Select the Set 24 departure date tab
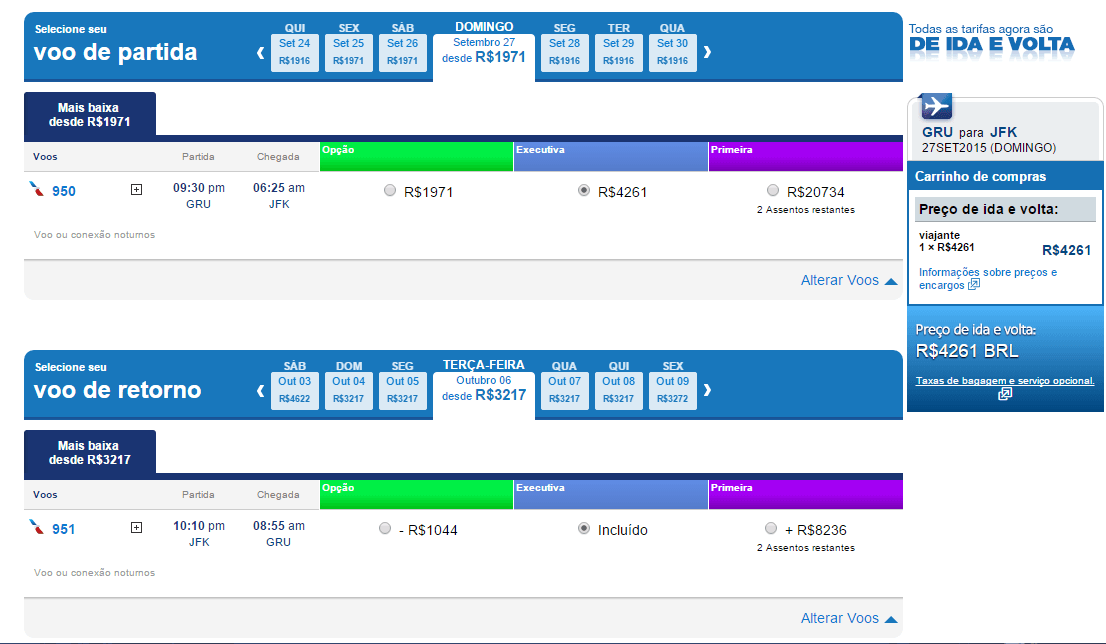Image resolution: width=1106 pixels, height=644 pixels. 295,52
